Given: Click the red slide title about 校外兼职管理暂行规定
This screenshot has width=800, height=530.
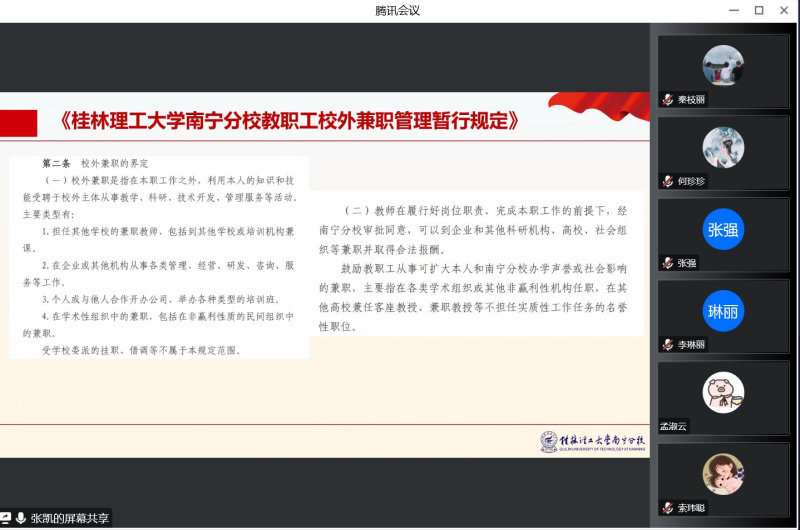Looking at the screenshot, I should click(290, 121).
